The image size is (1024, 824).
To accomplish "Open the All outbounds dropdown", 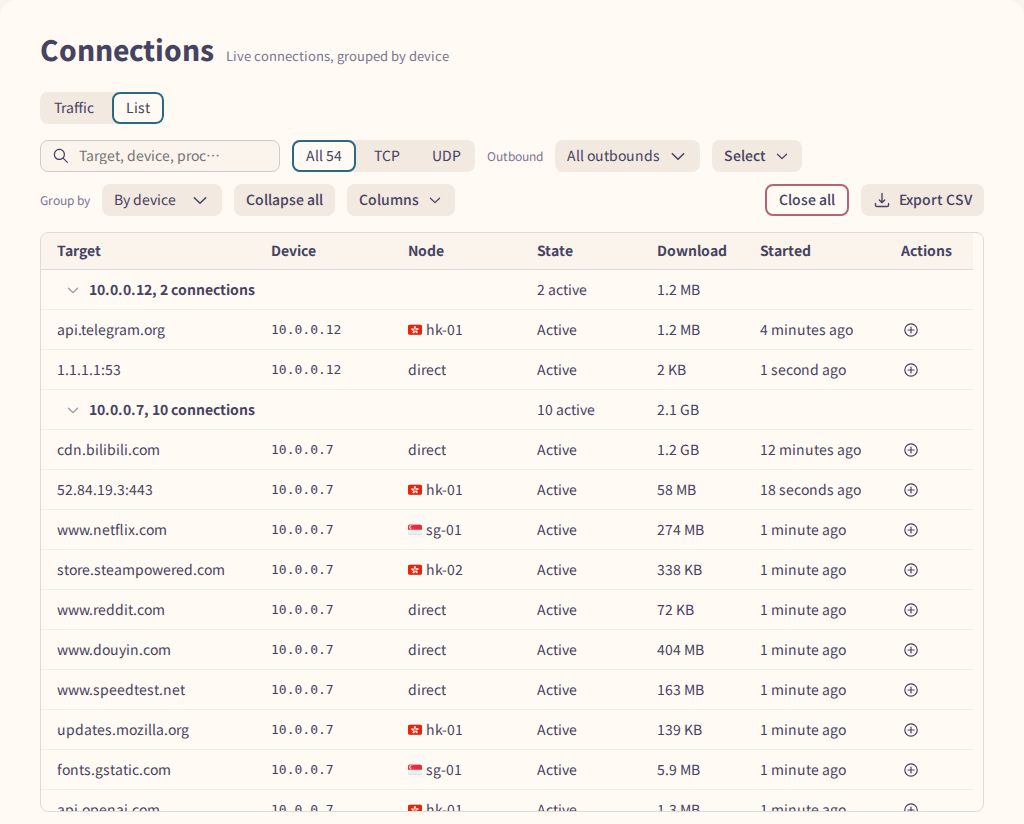I will 627,156.
